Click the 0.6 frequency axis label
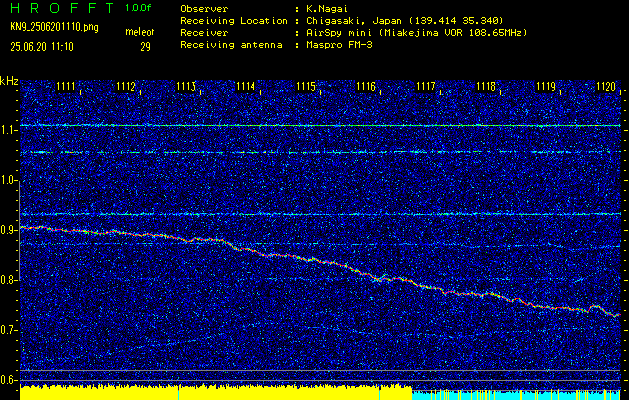 (x=7, y=380)
